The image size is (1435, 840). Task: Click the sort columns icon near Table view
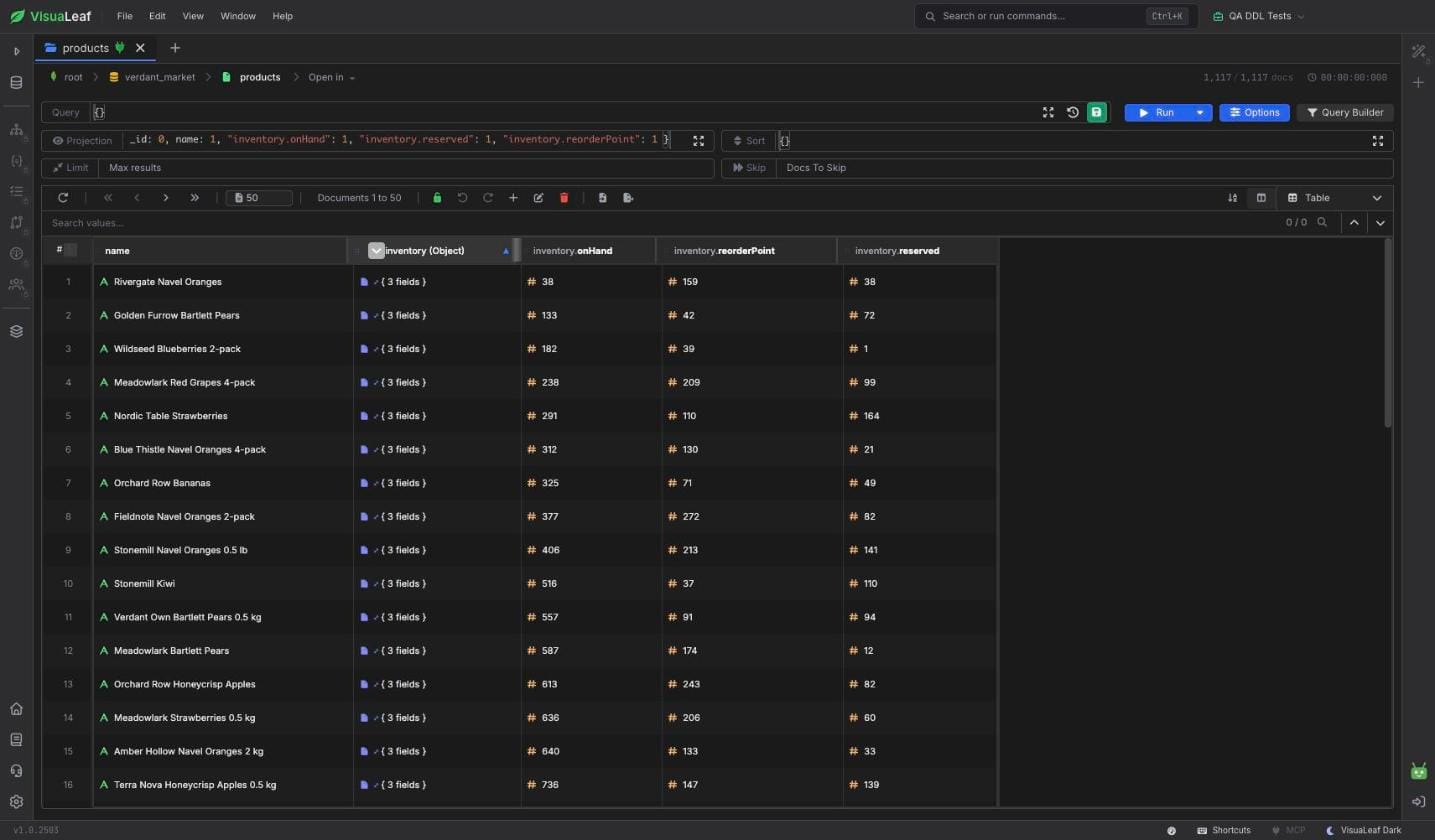coord(1232,198)
